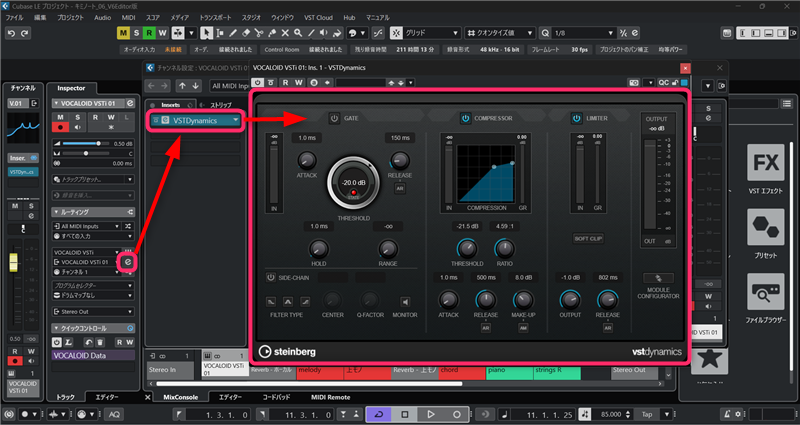Viewport: 800px width, 425px height.
Task: Select the Object Selection arrow tool
Action: point(206,33)
